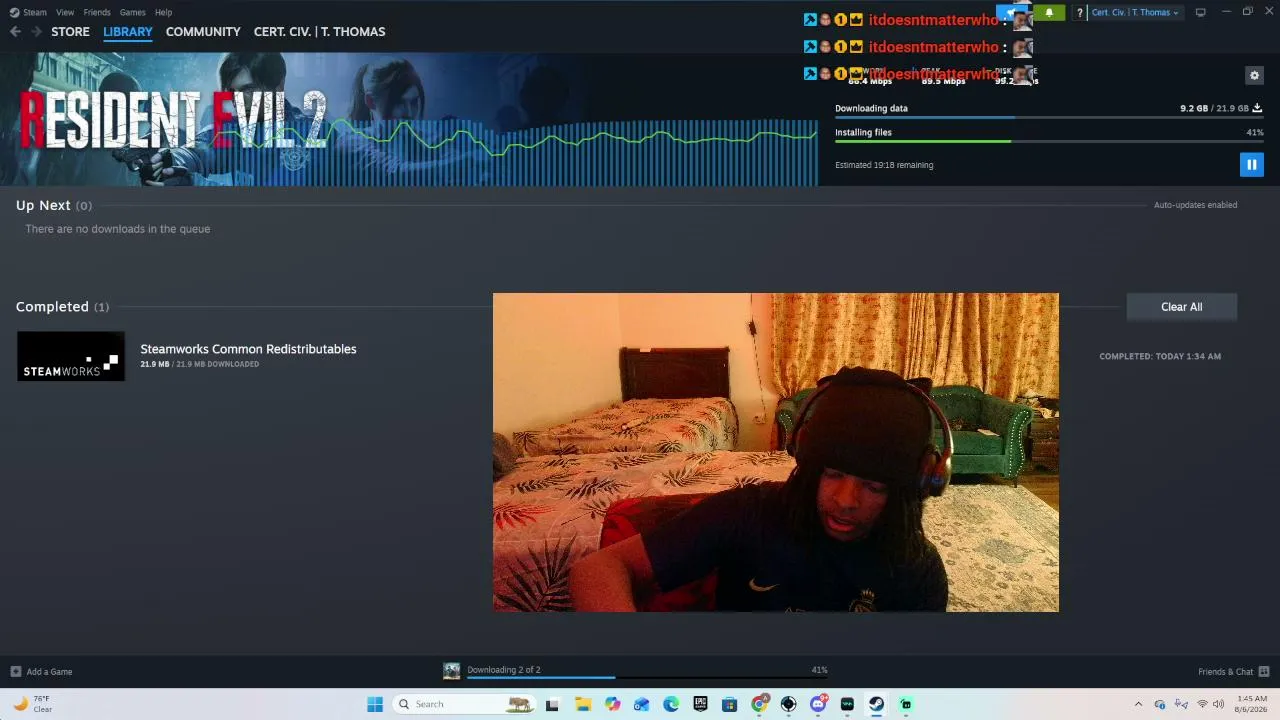The height and width of the screenshot is (720, 1280).
Task: Click the 'Estimated 19:18 remaining' text
Action: (x=884, y=165)
